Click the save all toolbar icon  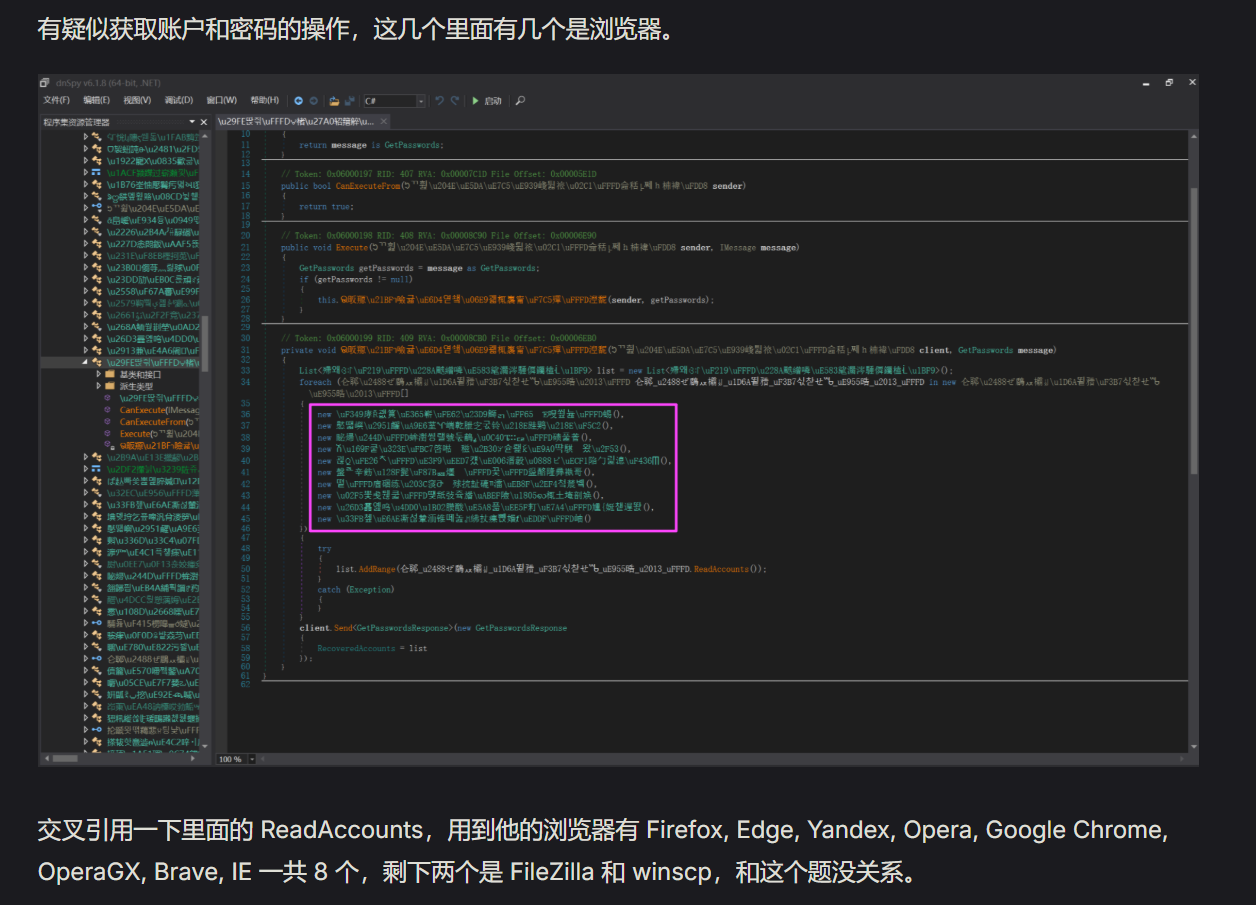click(349, 101)
